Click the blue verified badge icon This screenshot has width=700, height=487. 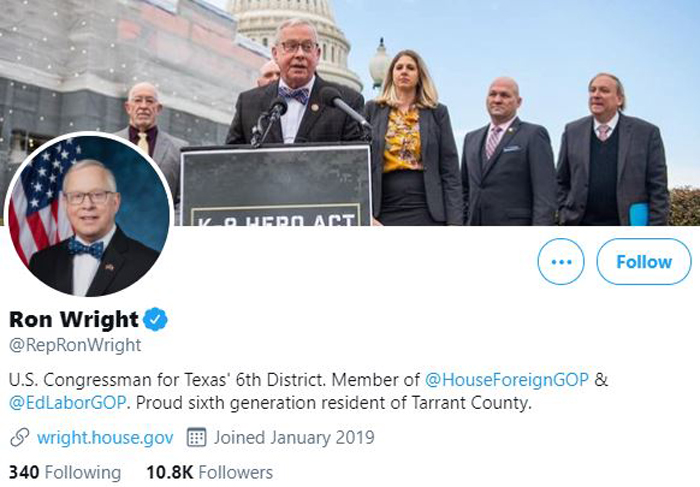[155, 319]
